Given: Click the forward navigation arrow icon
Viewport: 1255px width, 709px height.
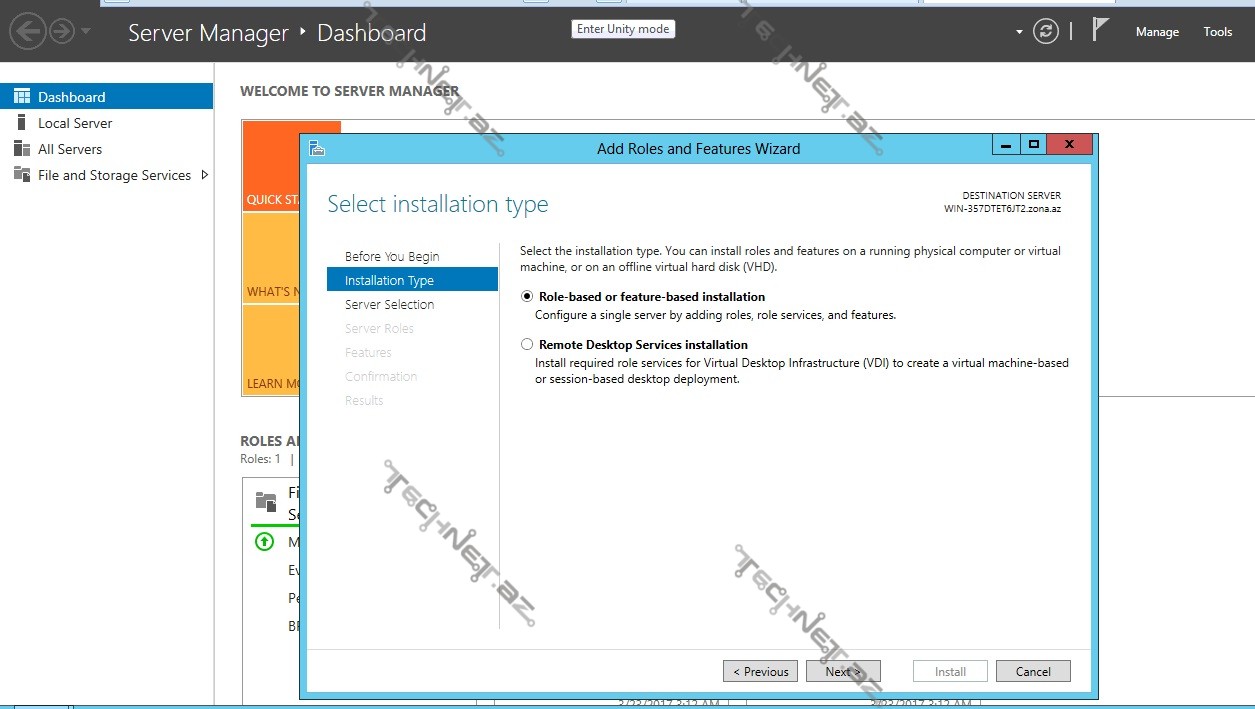Looking at the screenshot, I should [x=62, y=32].
